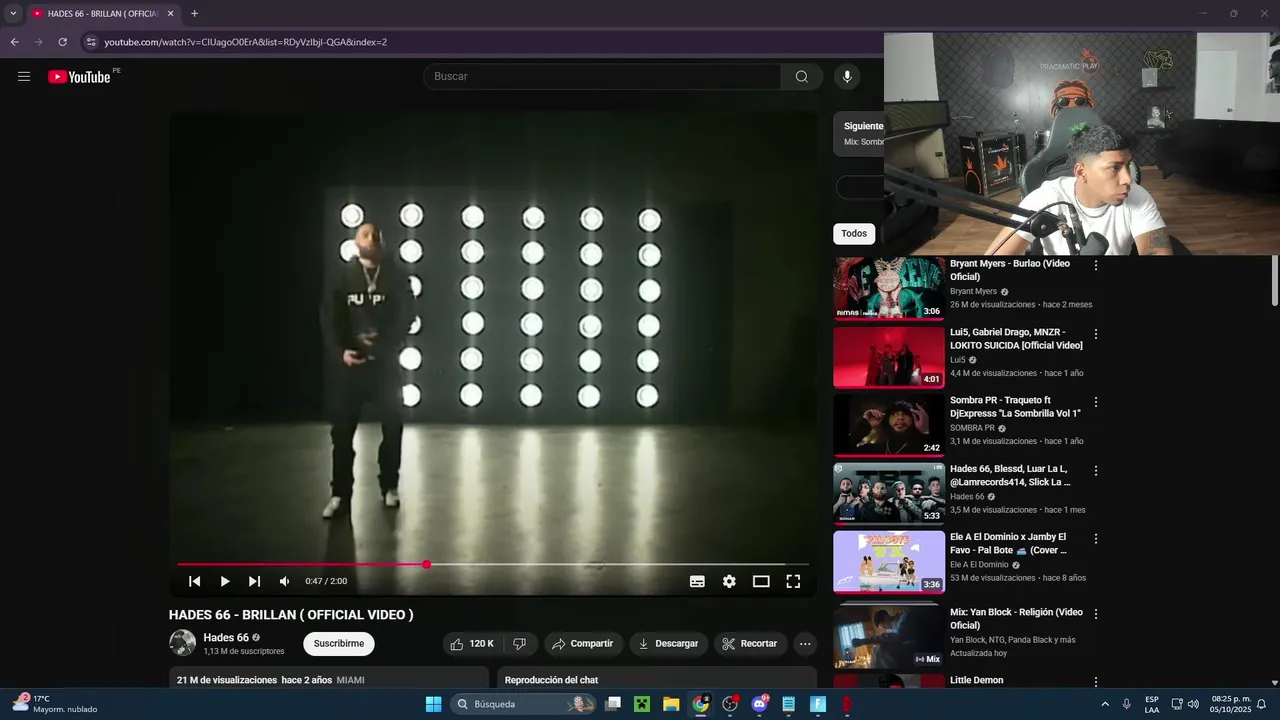Viewport: 1280px width, 720px height.
Task: Go to the previous video
Action: (195, 581)
